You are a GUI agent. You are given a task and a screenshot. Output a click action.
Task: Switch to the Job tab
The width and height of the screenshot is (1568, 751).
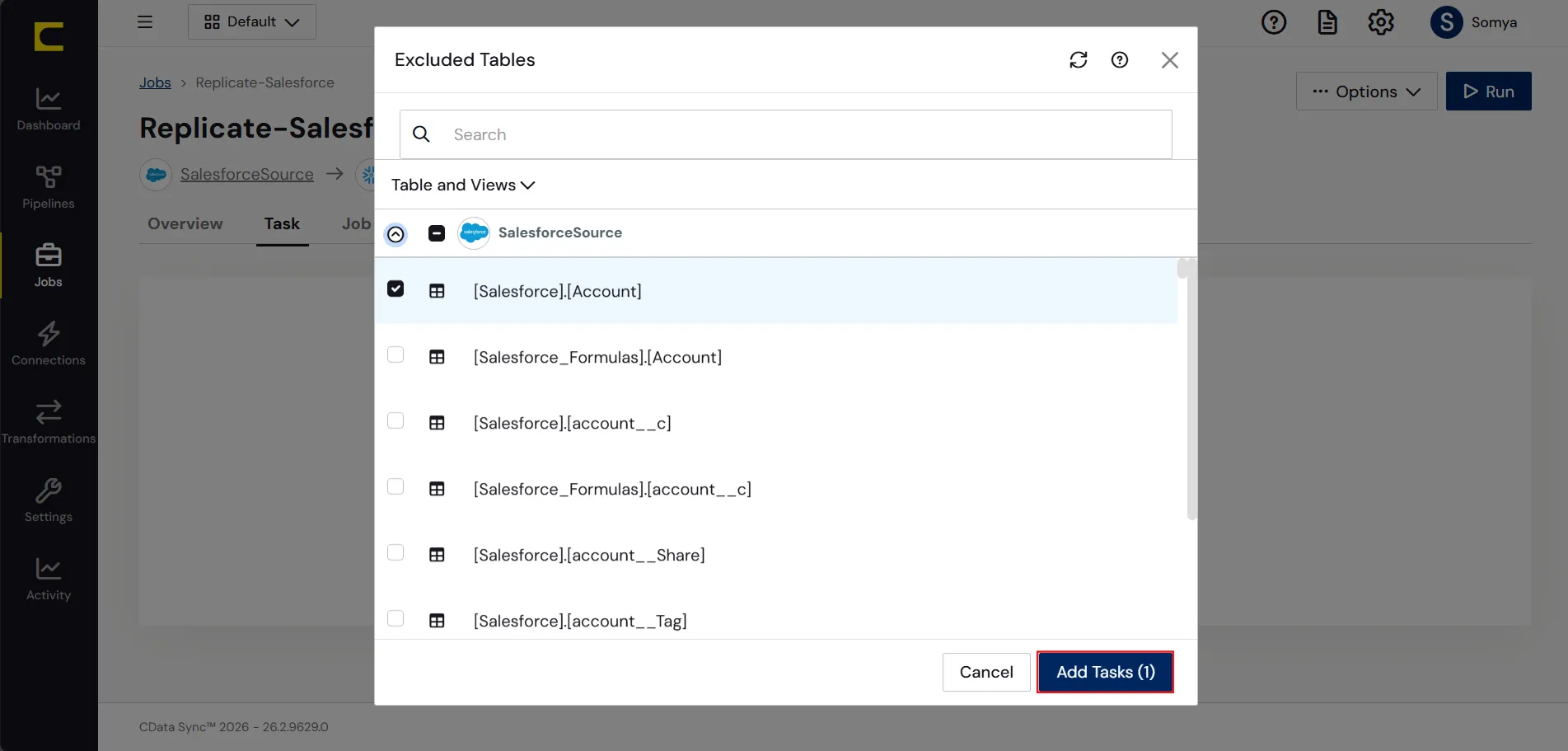click(357, 223)
